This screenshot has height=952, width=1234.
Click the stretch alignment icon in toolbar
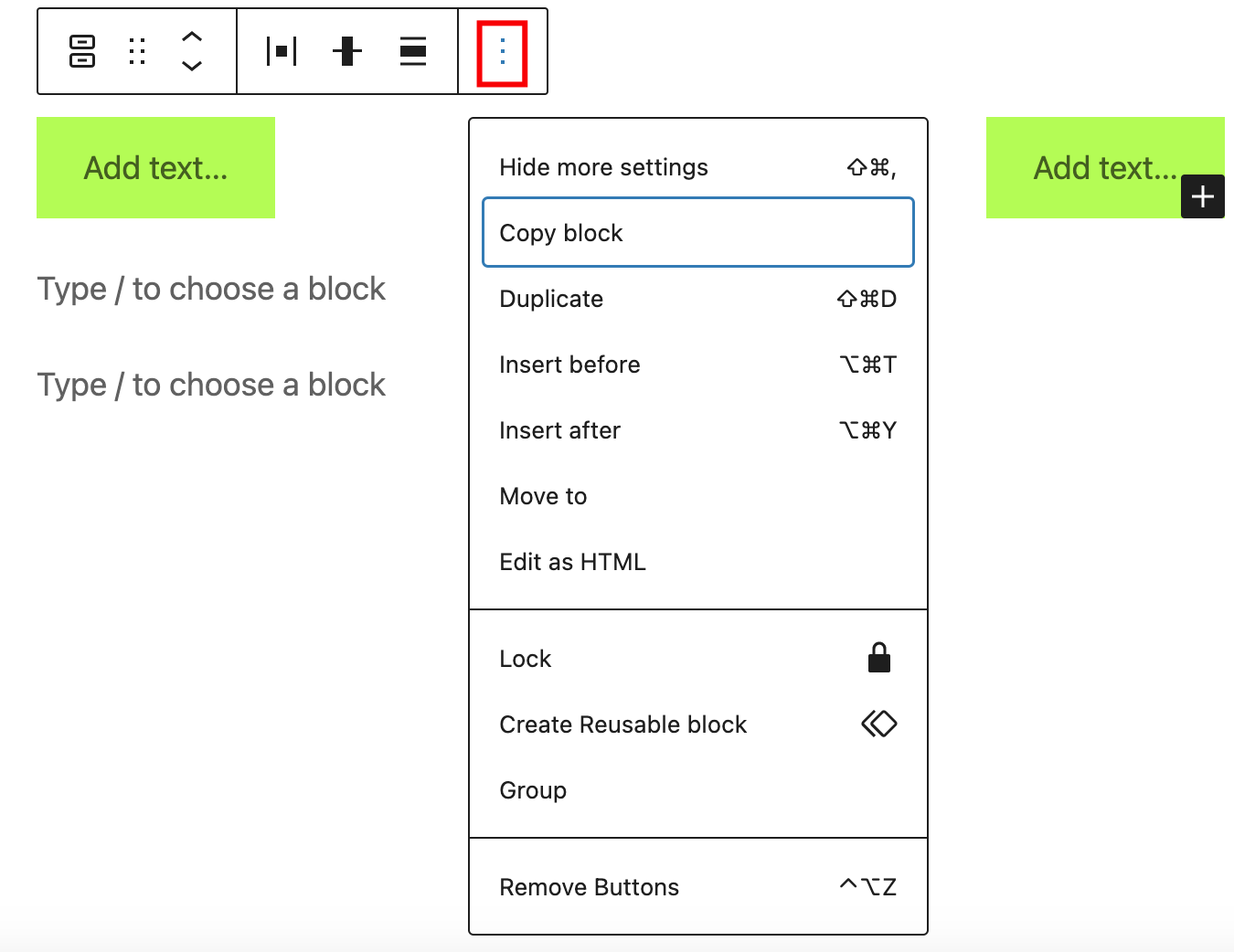pyautogui.click(x=412, y=51)
